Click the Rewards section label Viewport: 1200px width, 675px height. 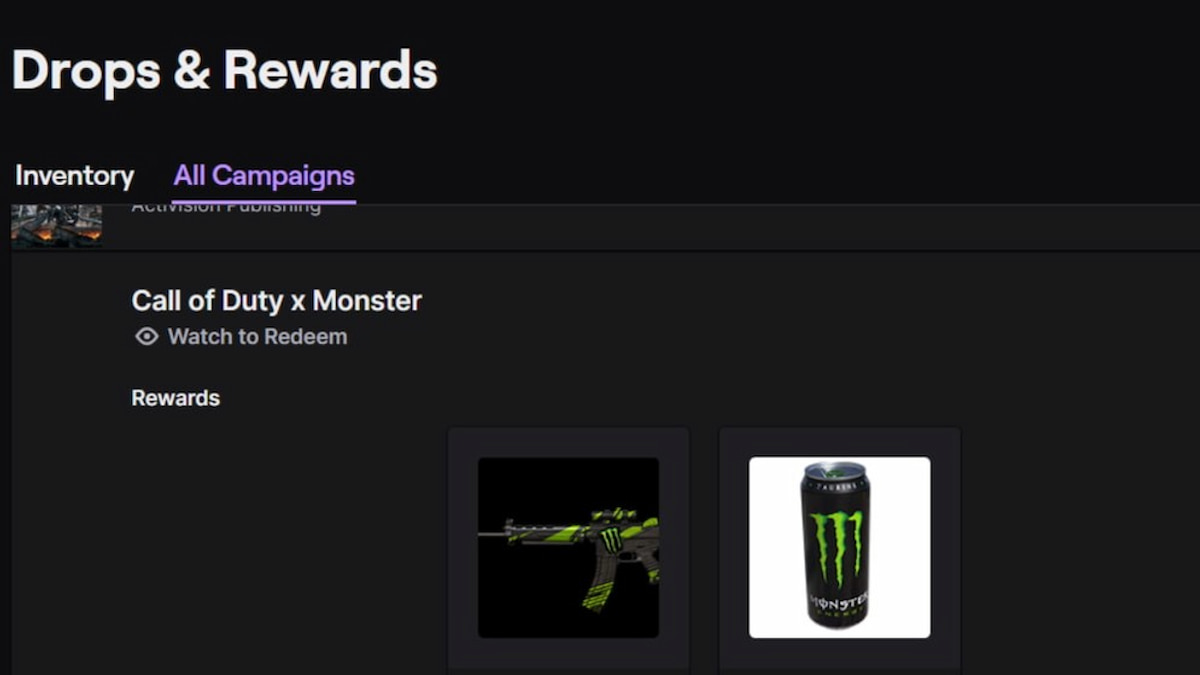175,398
